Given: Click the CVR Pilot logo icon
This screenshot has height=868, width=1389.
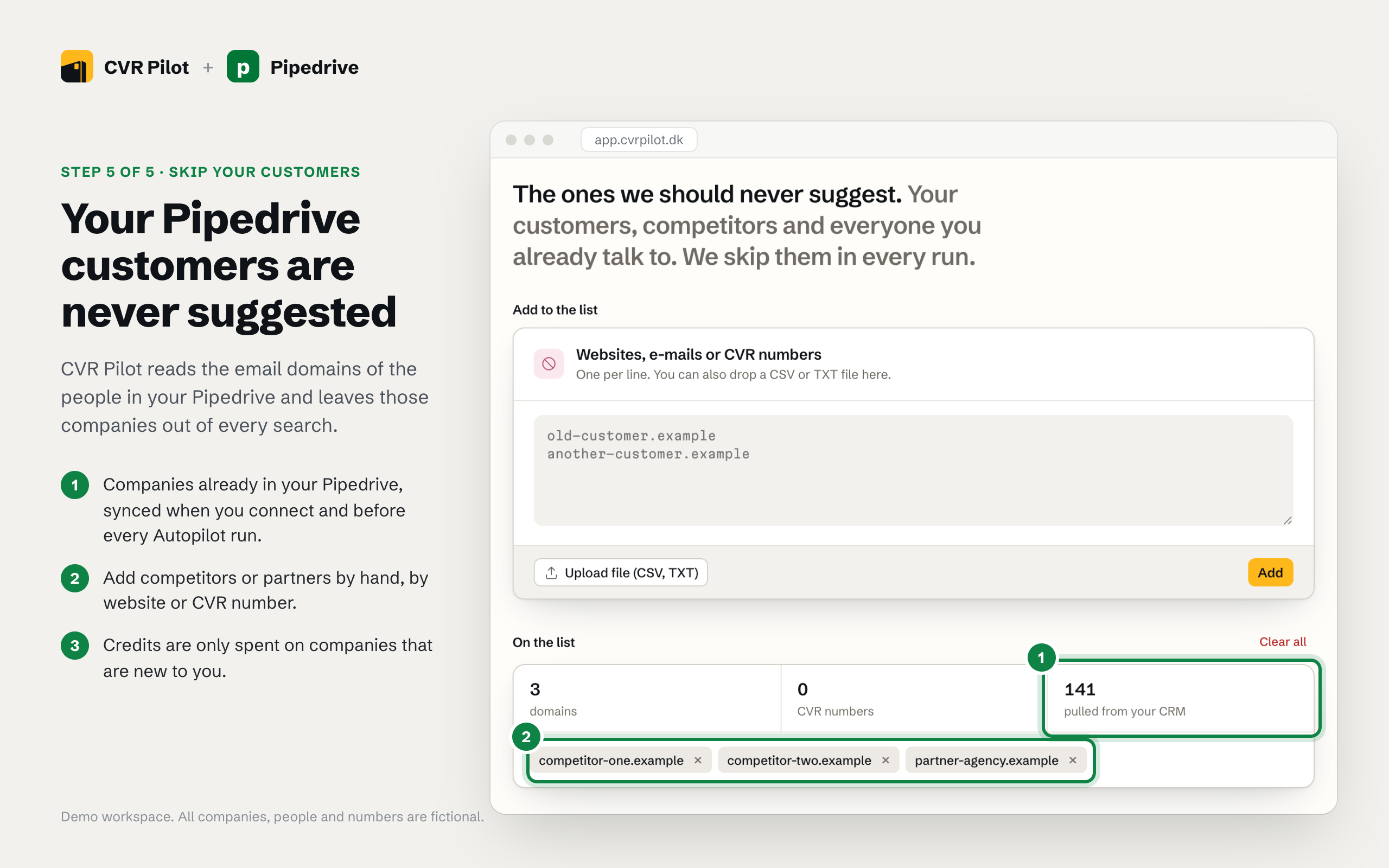Looking at the screenshot, I should point(77,67).
